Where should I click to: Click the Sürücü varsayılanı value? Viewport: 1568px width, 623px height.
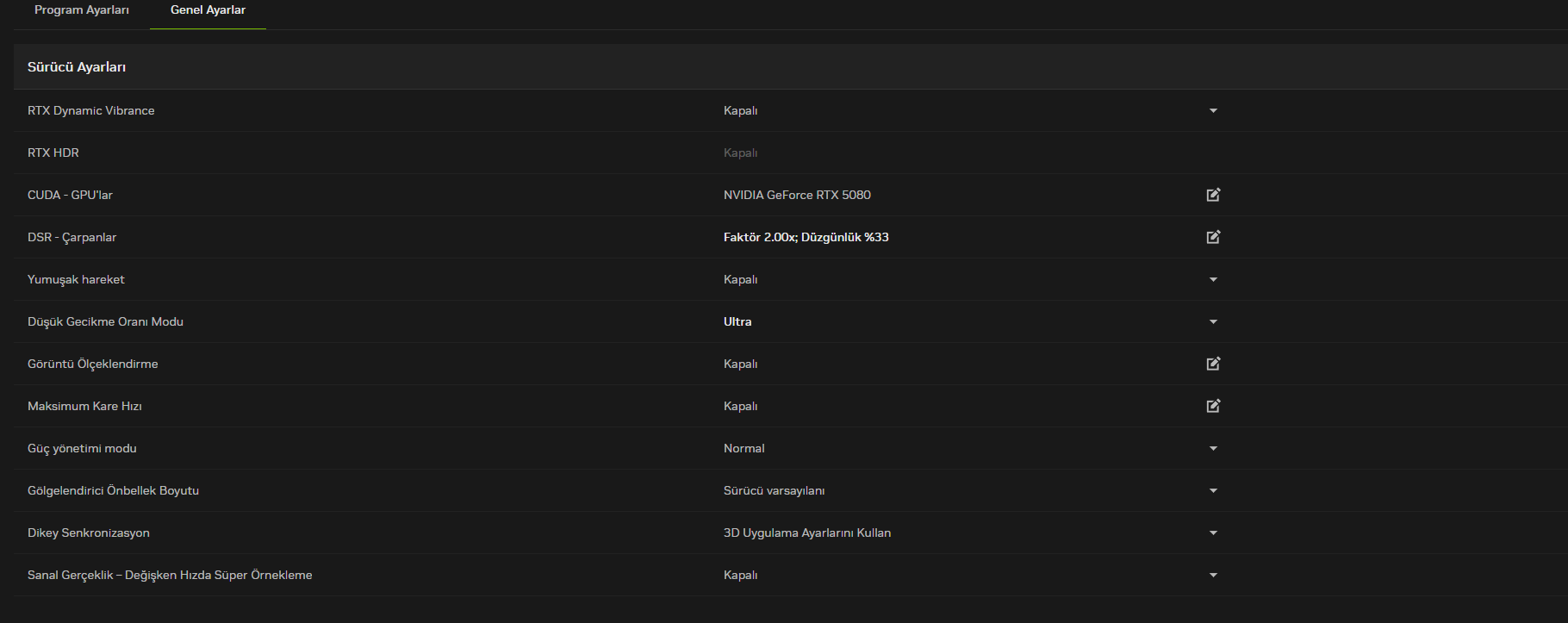click(774, 490)
